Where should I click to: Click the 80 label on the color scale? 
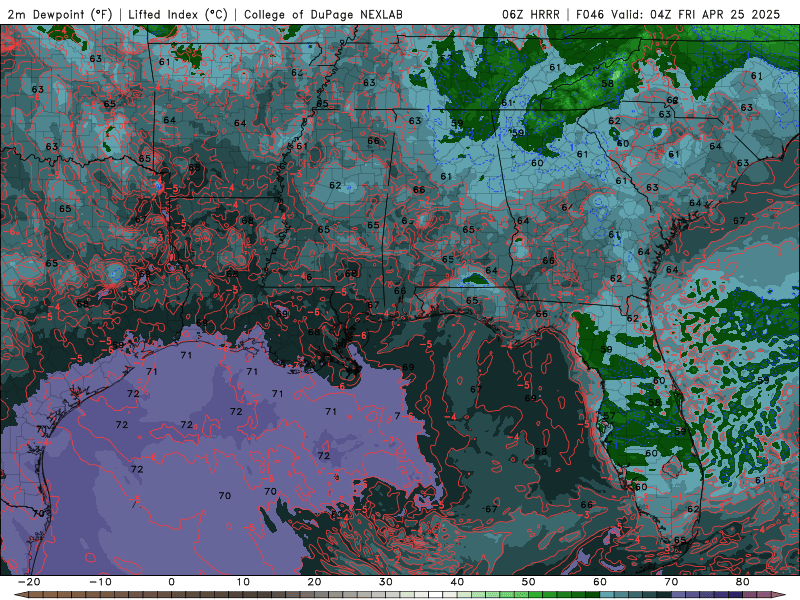(x=743, y=582)
